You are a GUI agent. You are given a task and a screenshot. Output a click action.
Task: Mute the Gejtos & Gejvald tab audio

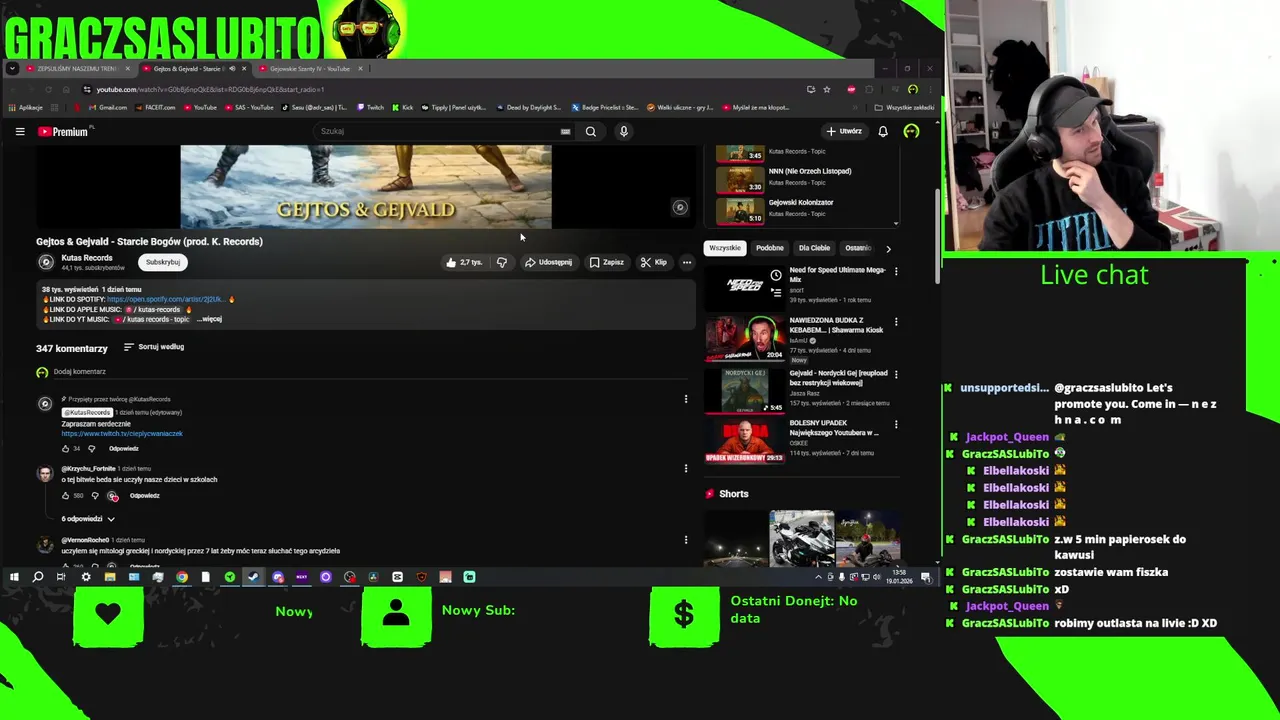pyautogui.click(x=233, y=69)
